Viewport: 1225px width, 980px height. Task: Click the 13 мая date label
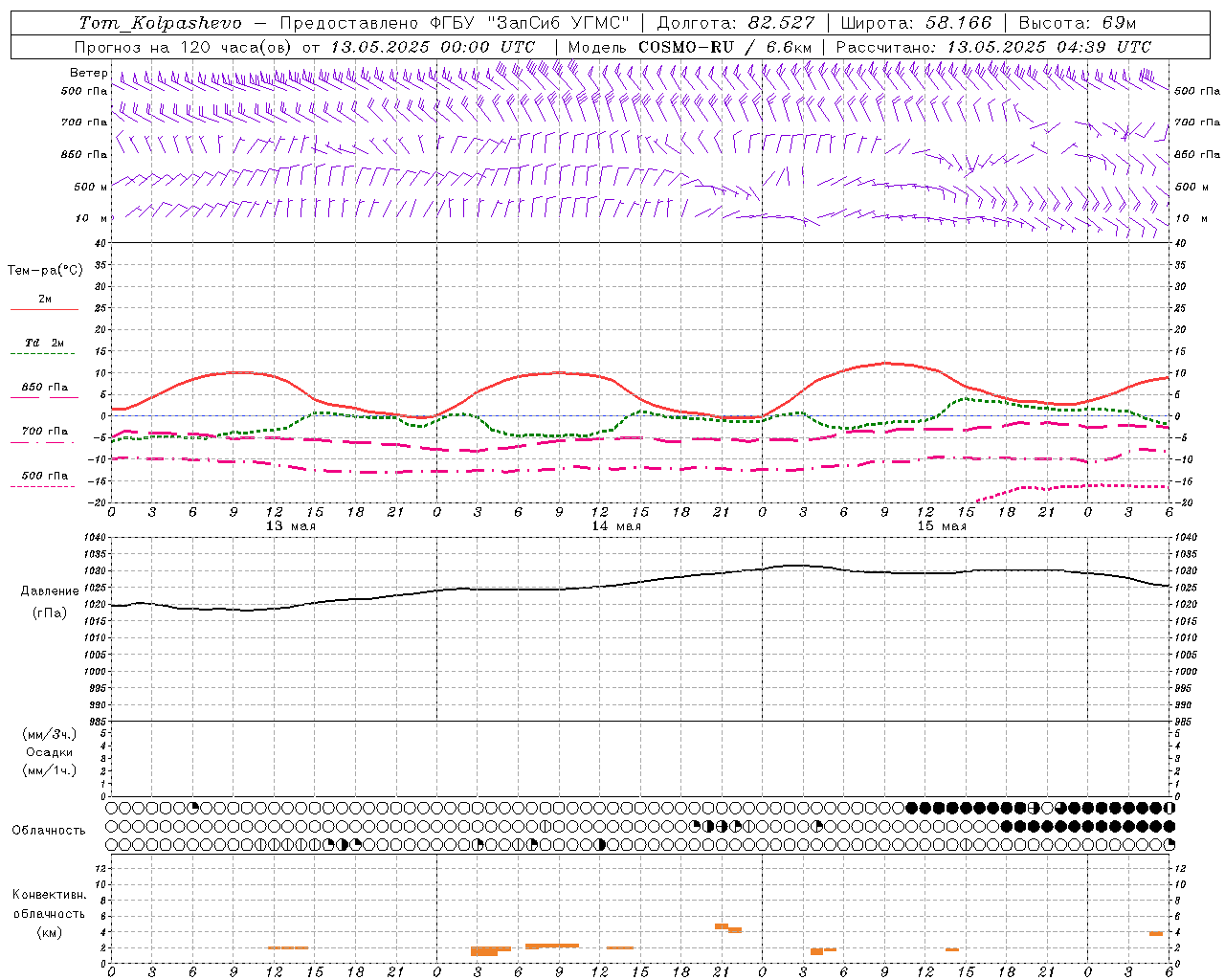pos(291,526)
